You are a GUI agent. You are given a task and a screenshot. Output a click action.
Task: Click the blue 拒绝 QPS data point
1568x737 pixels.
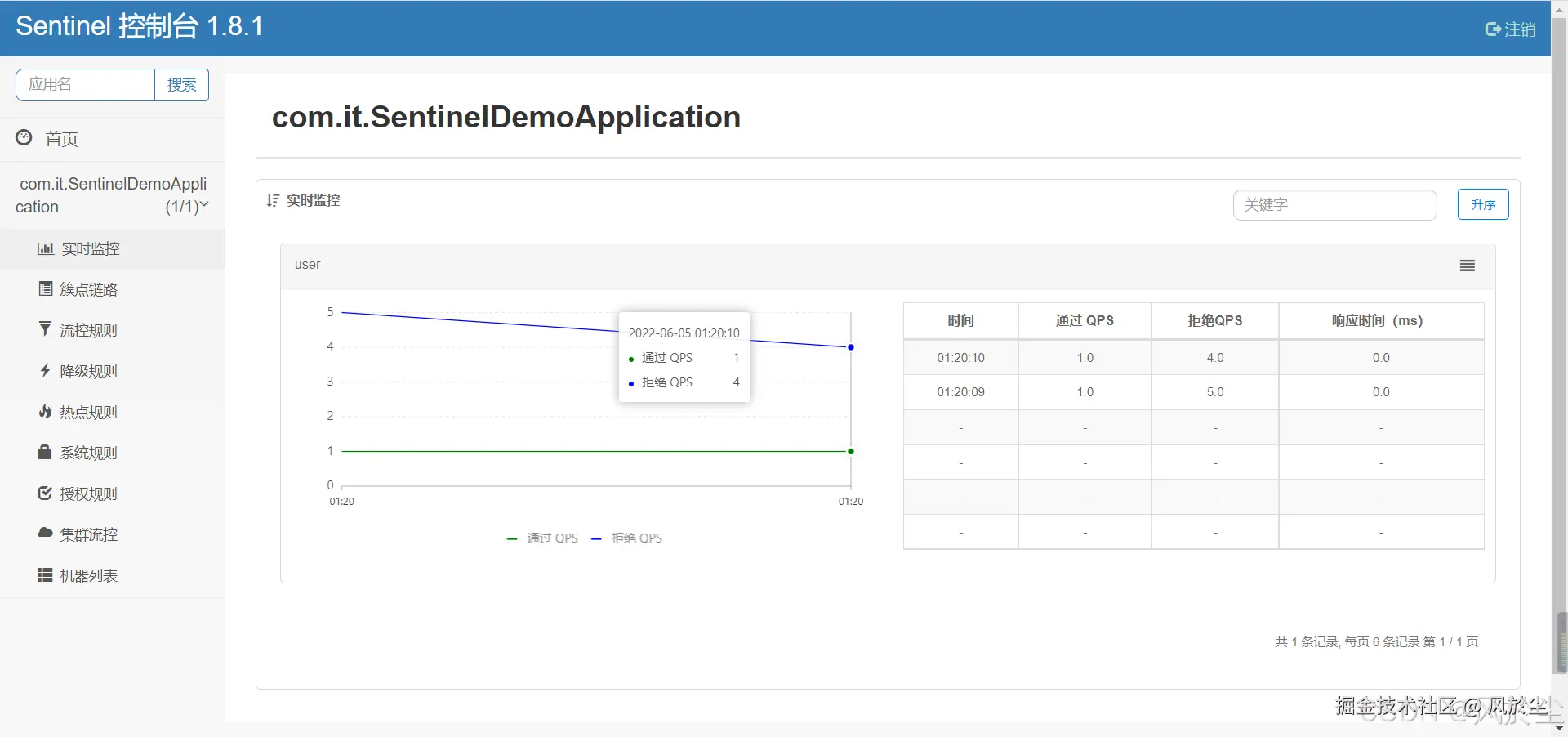(x=851, y=347)
